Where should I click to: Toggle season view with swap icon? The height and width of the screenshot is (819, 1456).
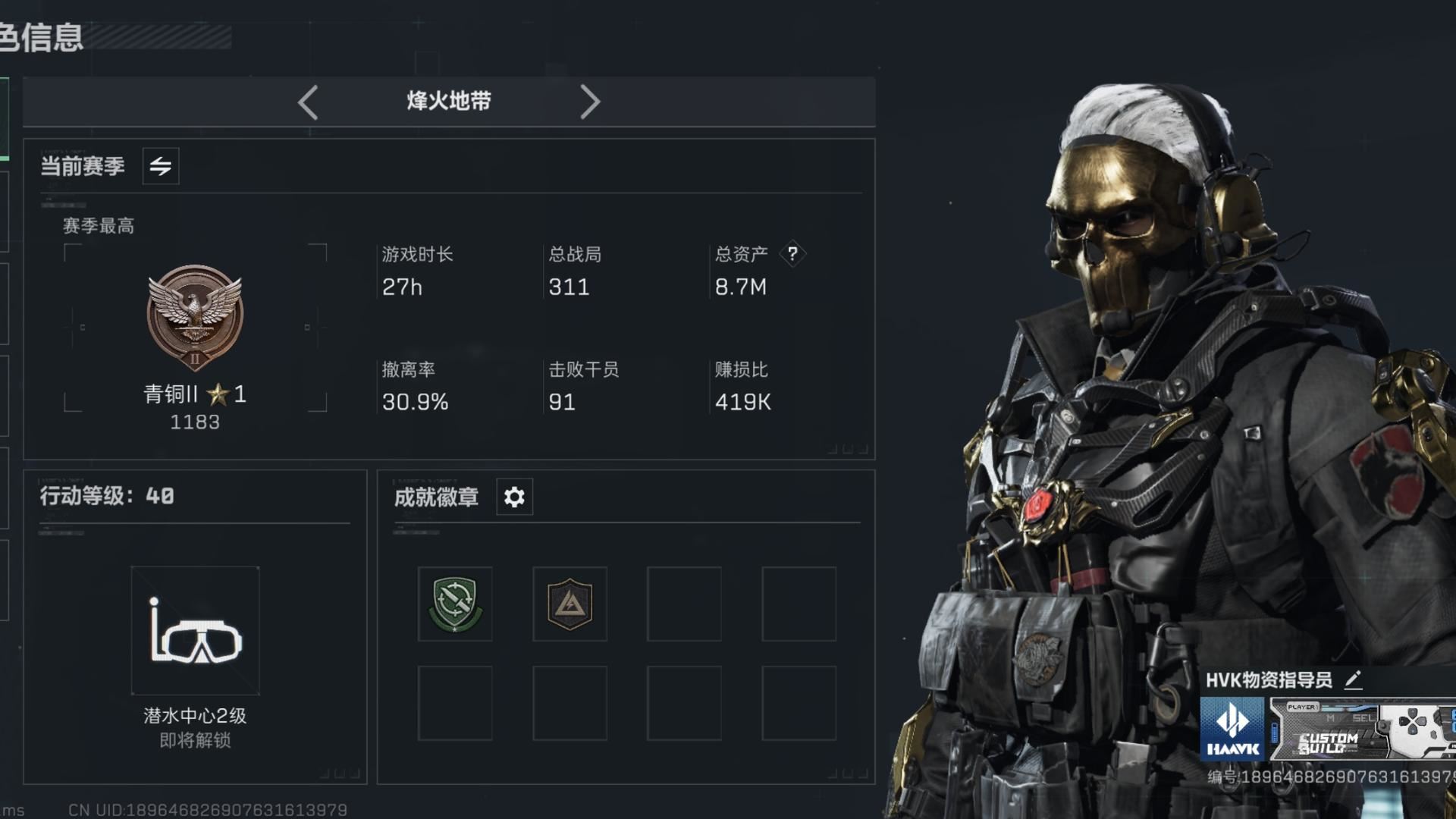coord(161,166)
